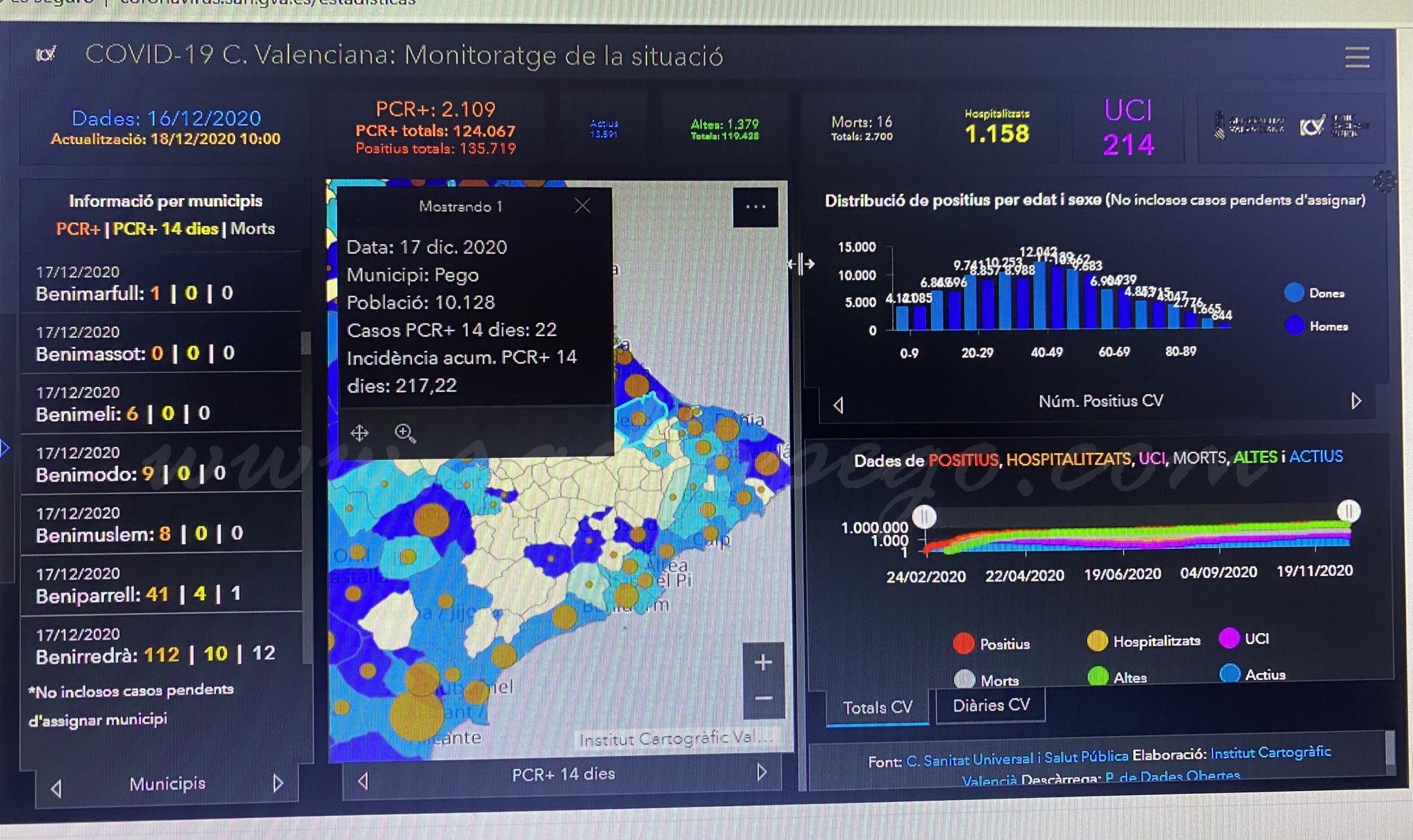Screen dimensions: 1413x840
Task: Advance to next chart after Núm. Positius CV
Action: coord(1356,401)
